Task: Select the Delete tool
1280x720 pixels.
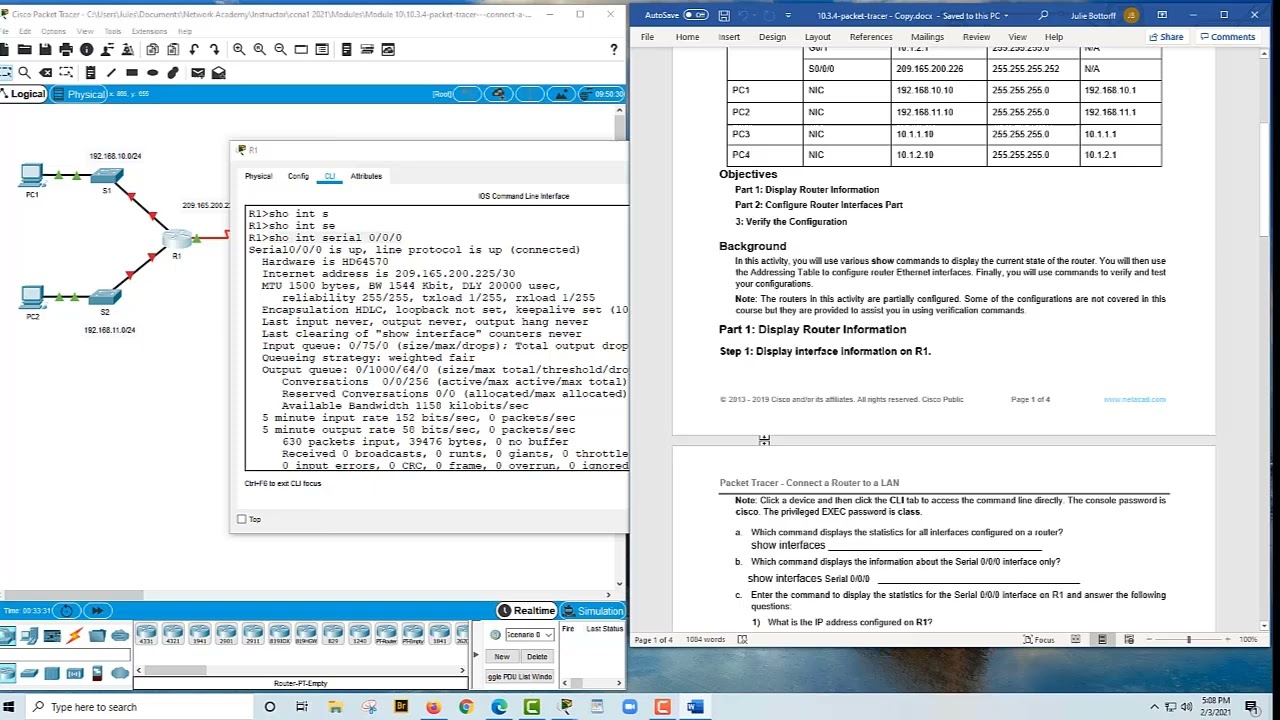Action: (45, 72)
